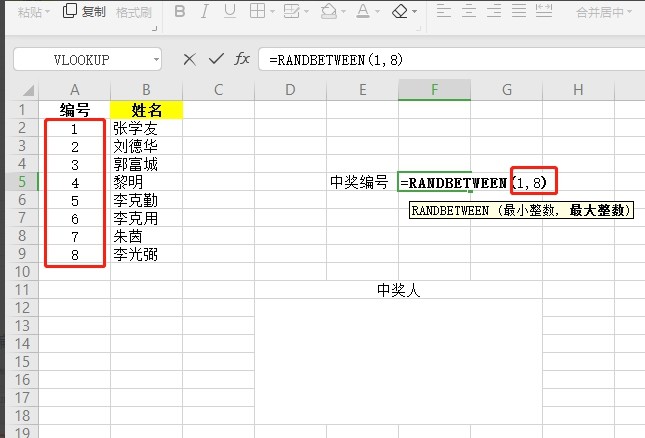Cancel formula entry with X icon
This screenshot has height=438, width=645.
coord(189,60)
